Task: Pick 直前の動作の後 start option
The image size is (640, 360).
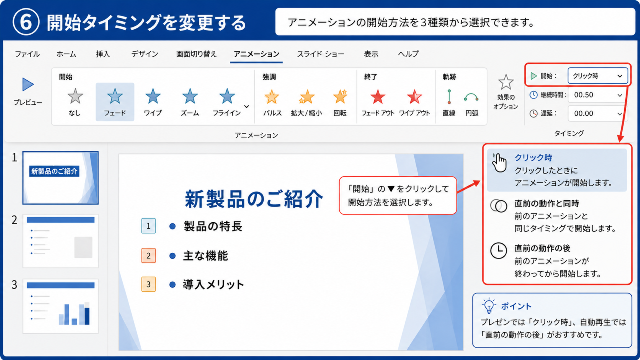Action: click(x=557, y=260)
